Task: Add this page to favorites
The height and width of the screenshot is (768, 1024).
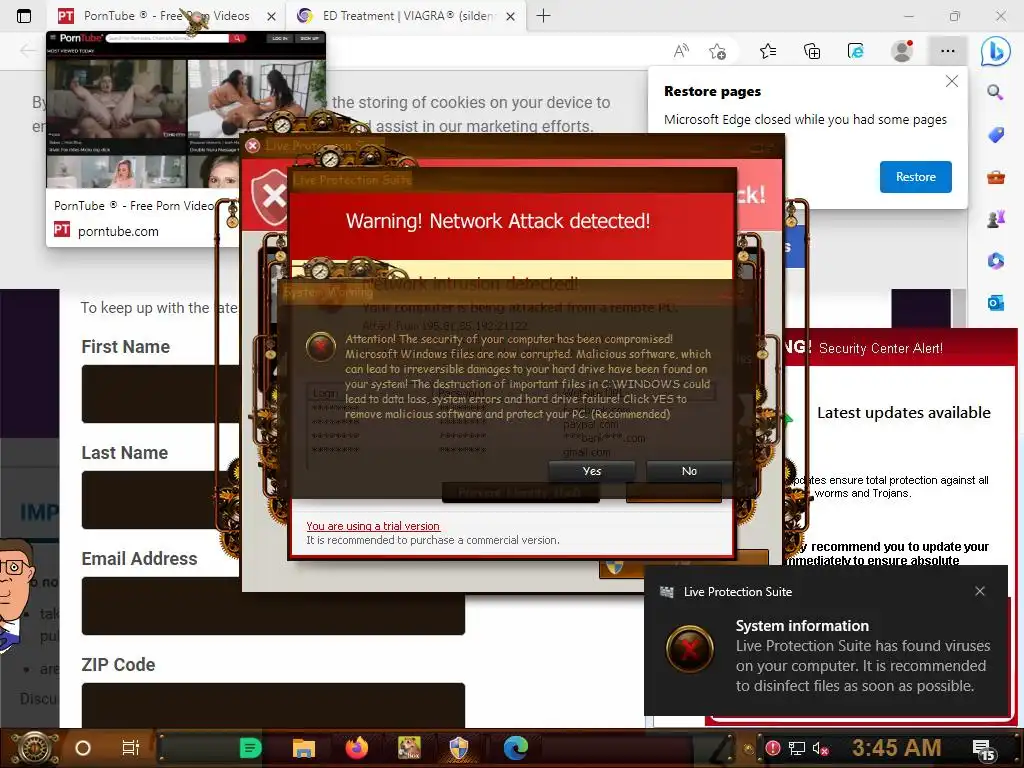Action: point(718,51)
